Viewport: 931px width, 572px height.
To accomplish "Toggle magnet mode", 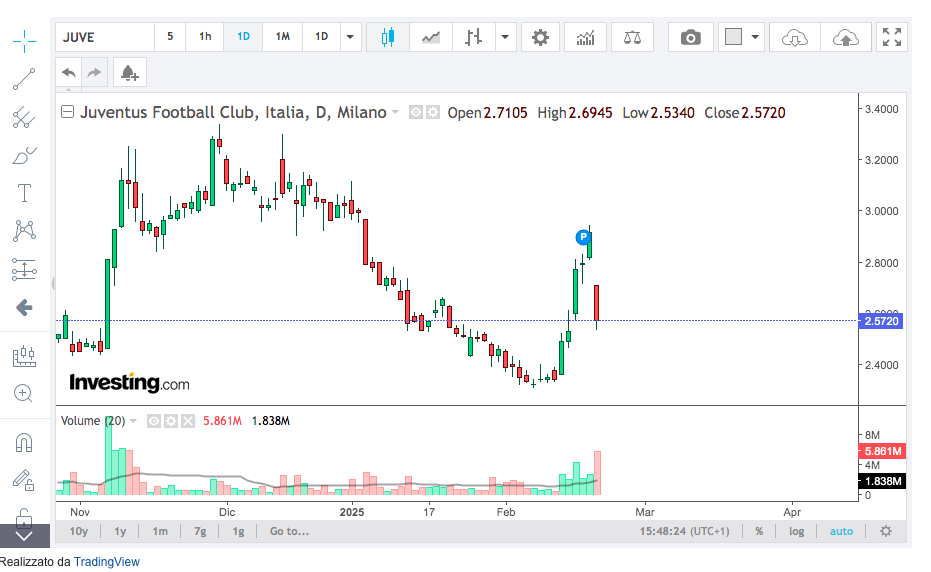I will coord(24,443).
